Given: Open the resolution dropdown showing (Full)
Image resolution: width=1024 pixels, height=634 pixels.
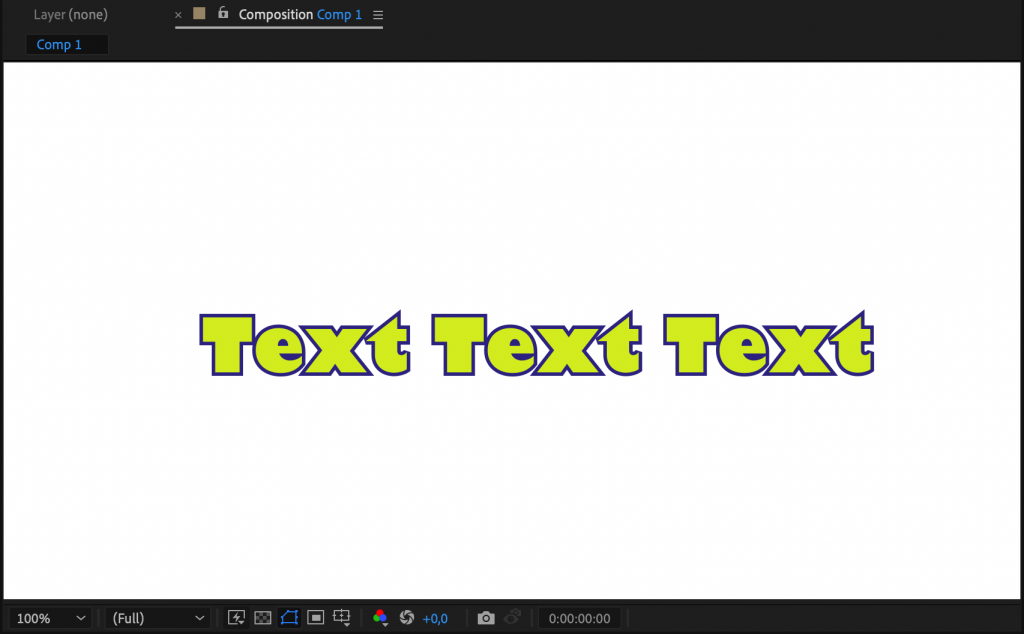Looking at the screenshot, I should (x=157, y=617).
